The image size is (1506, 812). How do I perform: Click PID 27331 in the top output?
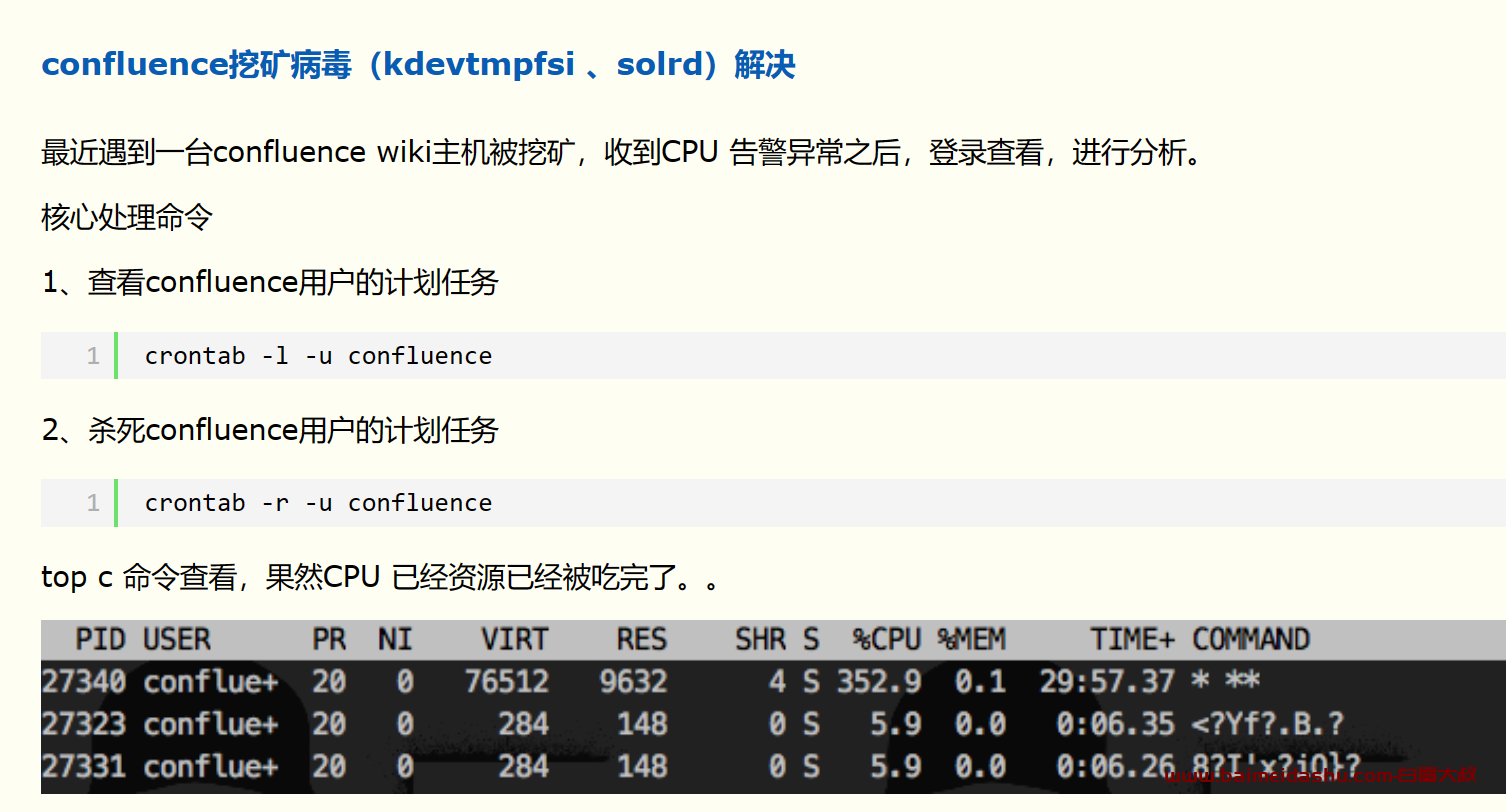84,767
